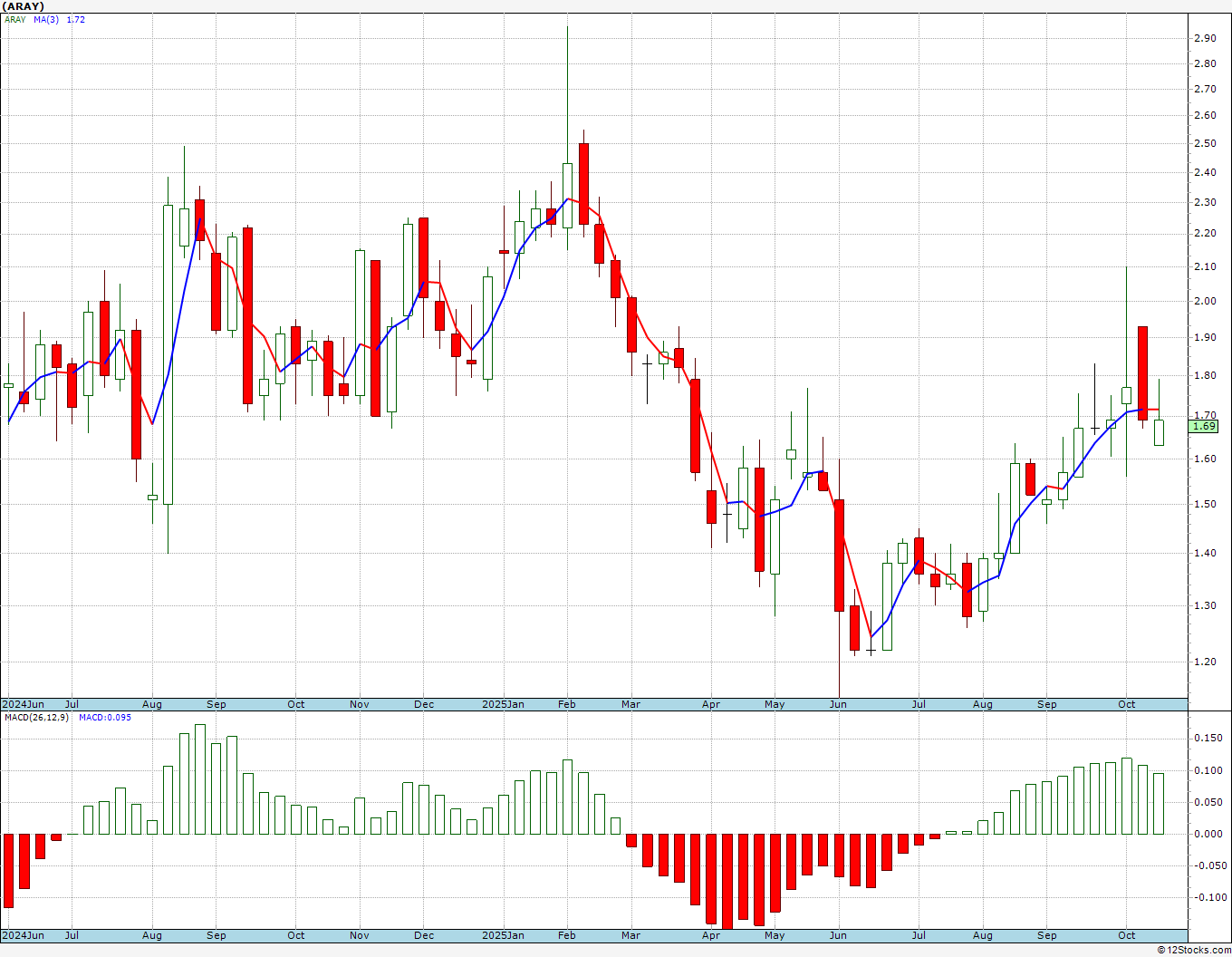Click the MA(3) legend label
Screen dimensions: 1232x957
point(46,19)
